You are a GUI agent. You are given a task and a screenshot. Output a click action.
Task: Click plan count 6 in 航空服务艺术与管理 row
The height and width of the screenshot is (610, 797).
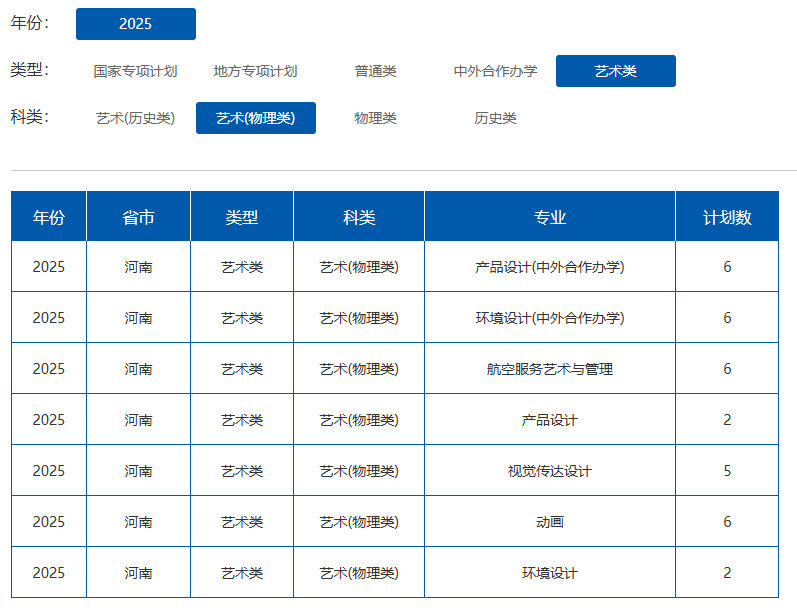point(727,369)
